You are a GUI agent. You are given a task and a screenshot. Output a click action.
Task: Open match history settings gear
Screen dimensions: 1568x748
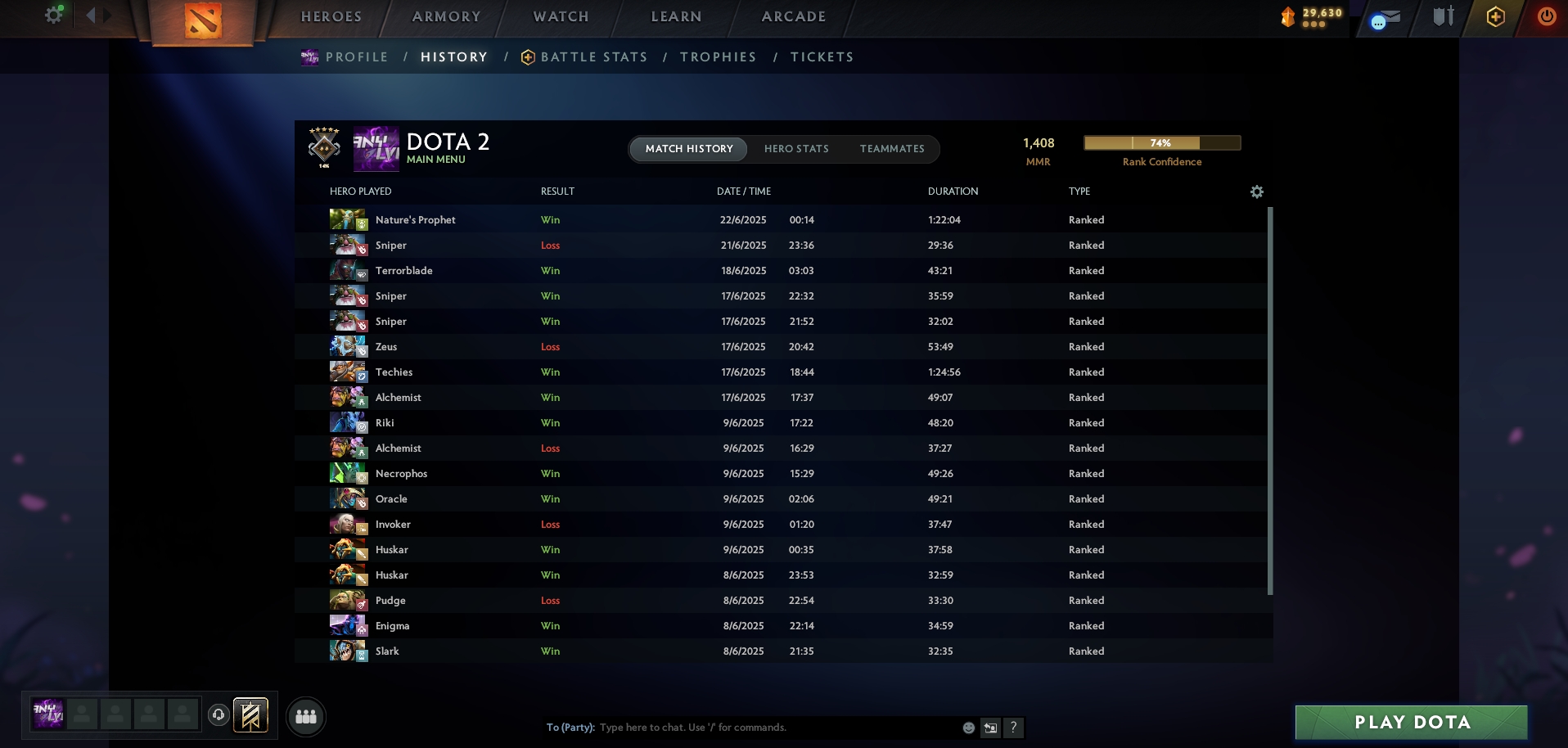point(1257,192)
